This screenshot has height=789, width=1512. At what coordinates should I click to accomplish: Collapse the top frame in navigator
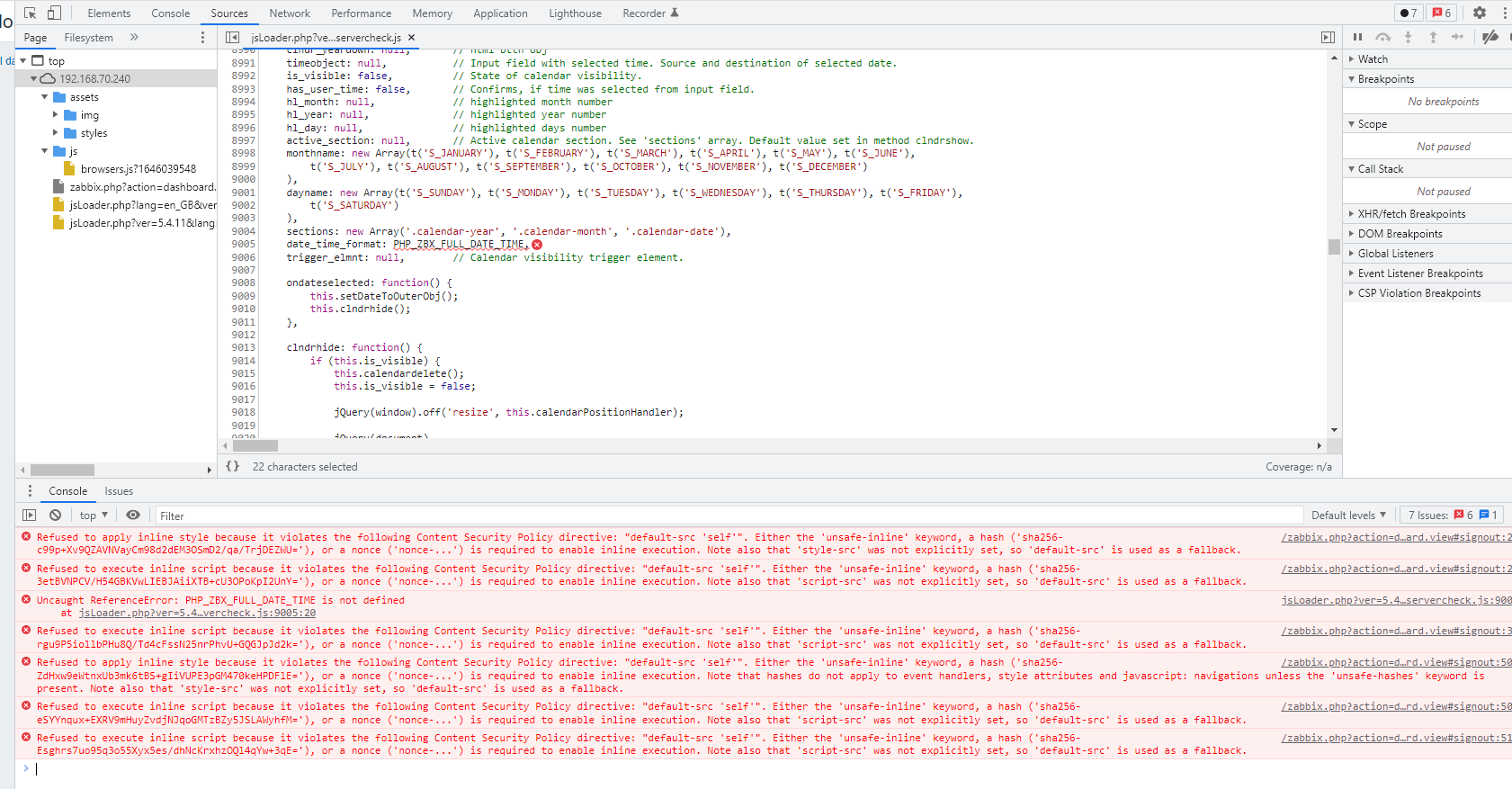[23, 60]
